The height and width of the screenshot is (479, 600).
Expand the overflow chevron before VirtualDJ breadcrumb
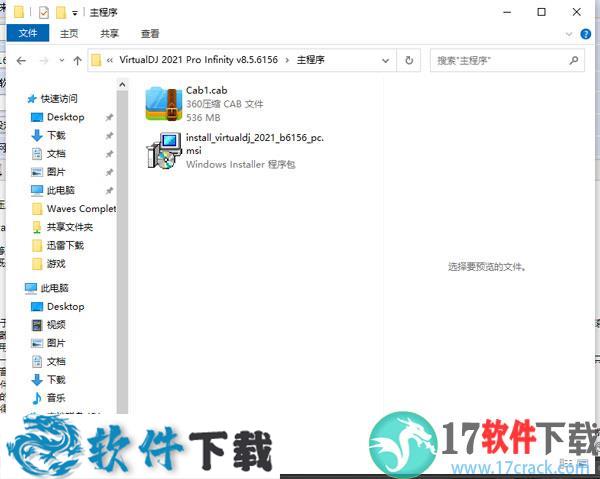(x=110, y=60)
